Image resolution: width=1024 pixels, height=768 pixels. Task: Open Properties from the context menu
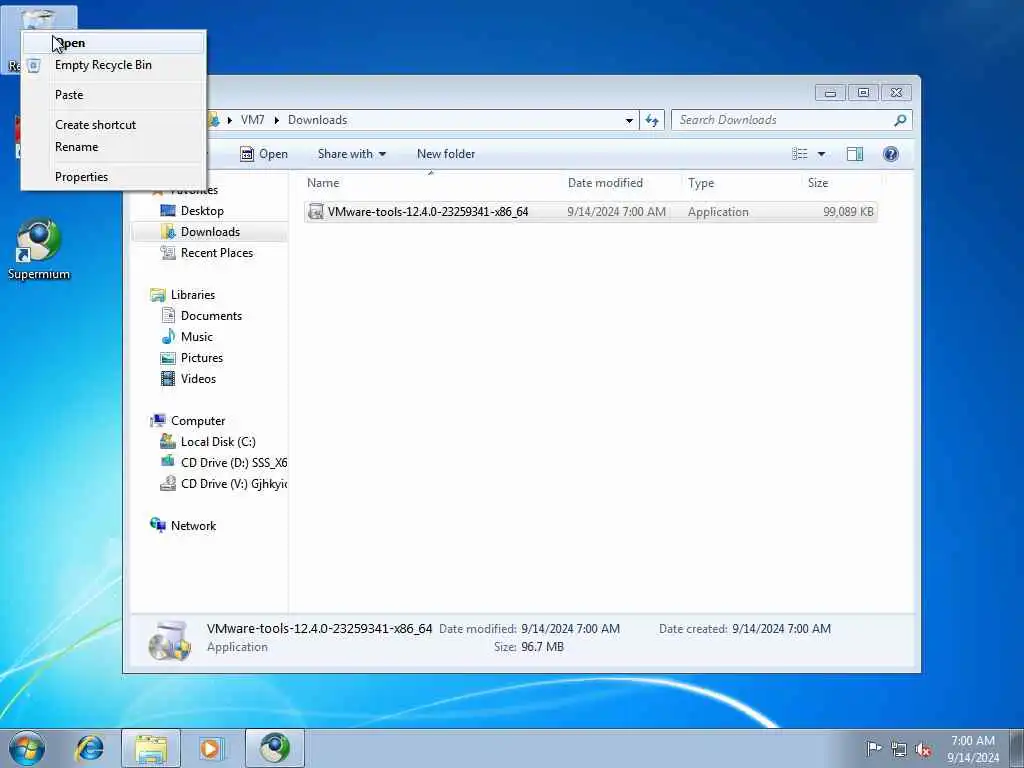coord(113,177)
